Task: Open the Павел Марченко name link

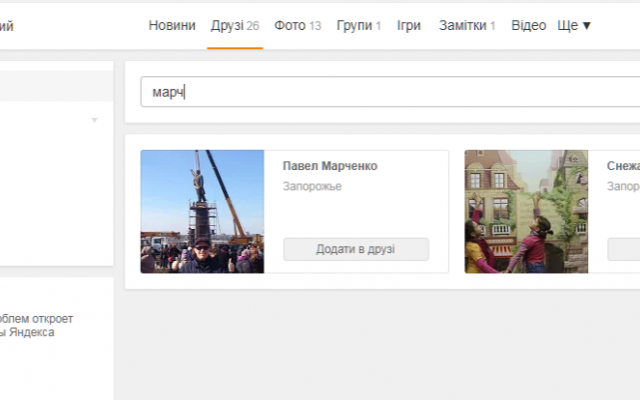Action: coord(330,166)
